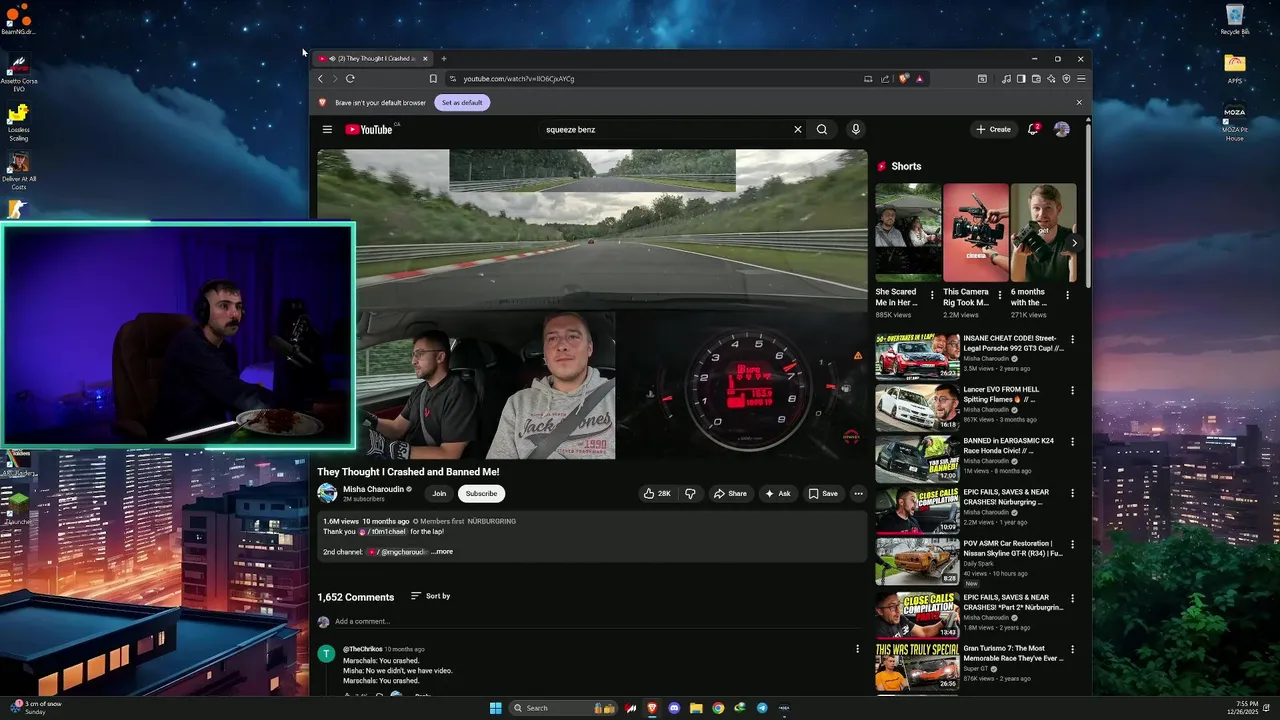Share the video

click(730, 493)
